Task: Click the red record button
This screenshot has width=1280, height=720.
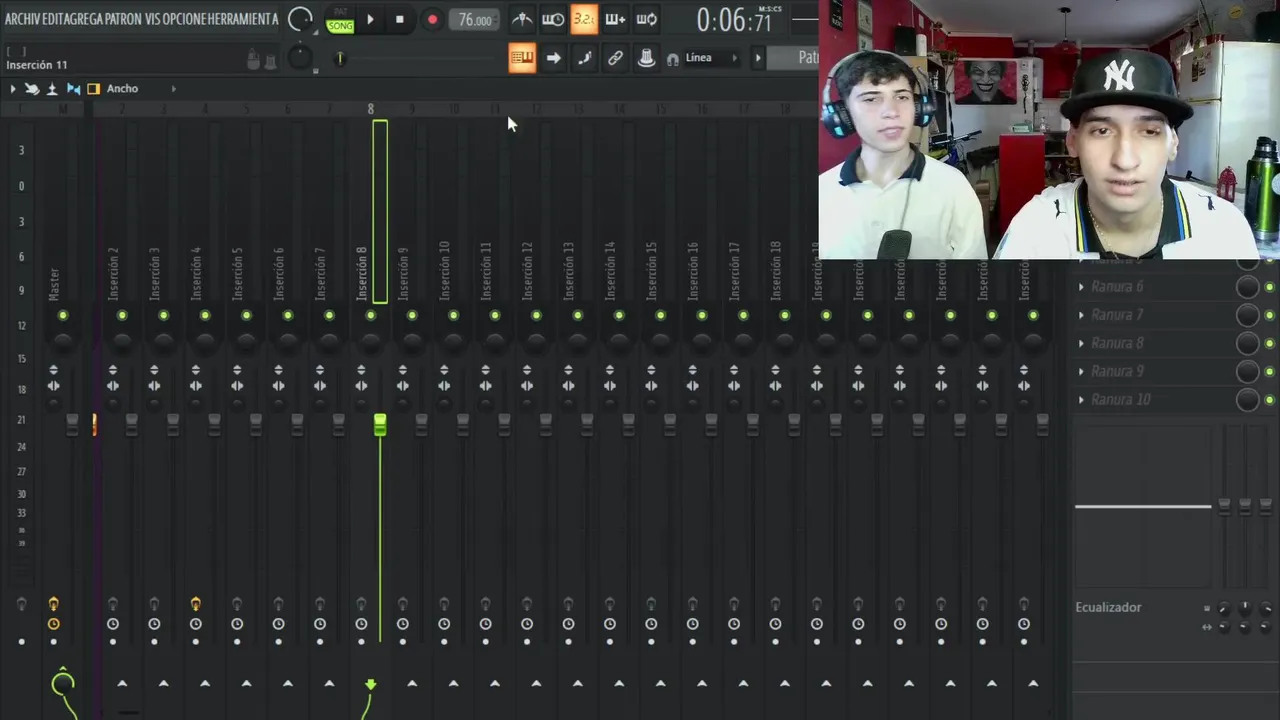Action: pyautogui.click(x=432, y=19)
